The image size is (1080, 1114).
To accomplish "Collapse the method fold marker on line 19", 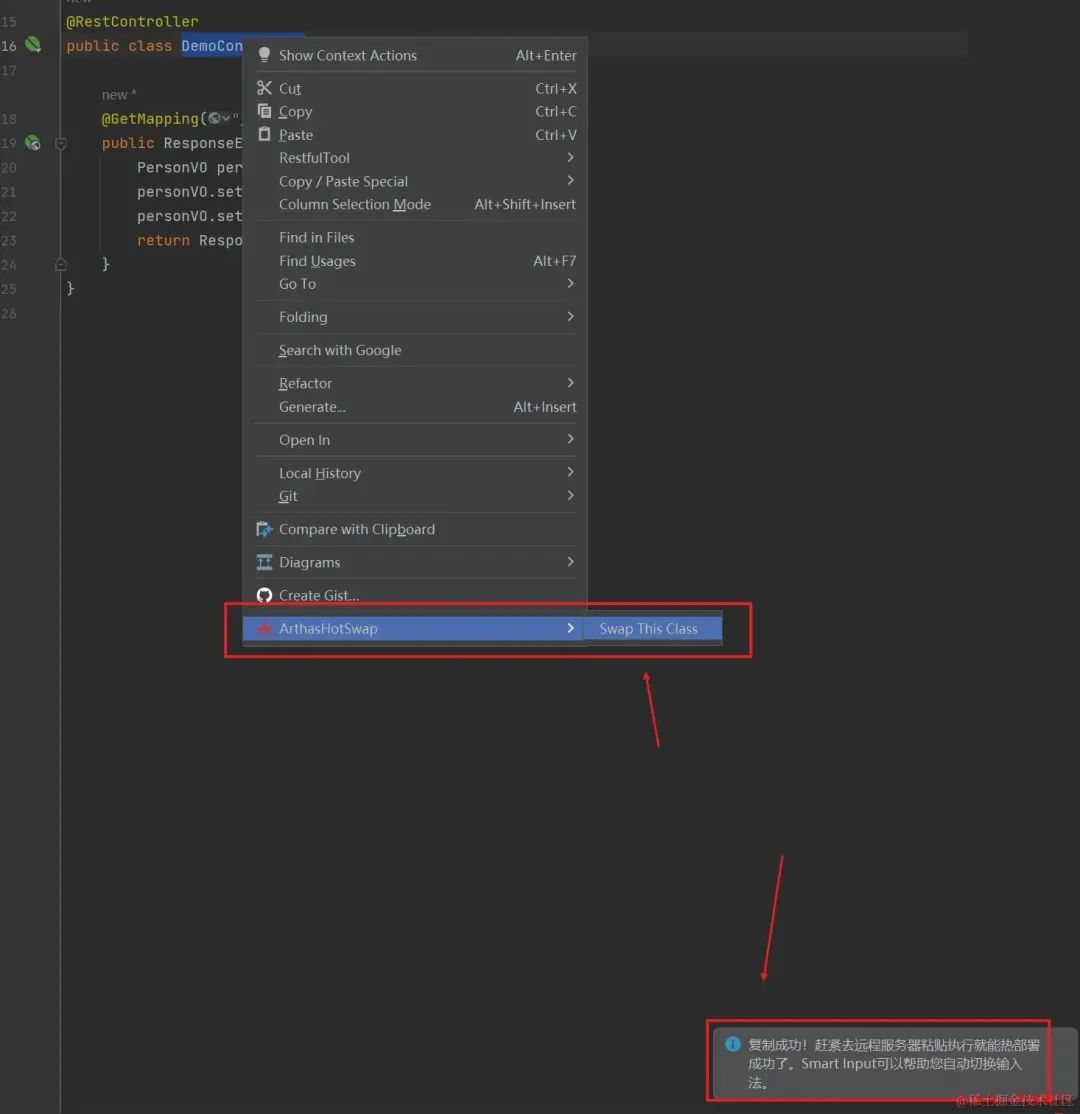I will pos(61,144).
